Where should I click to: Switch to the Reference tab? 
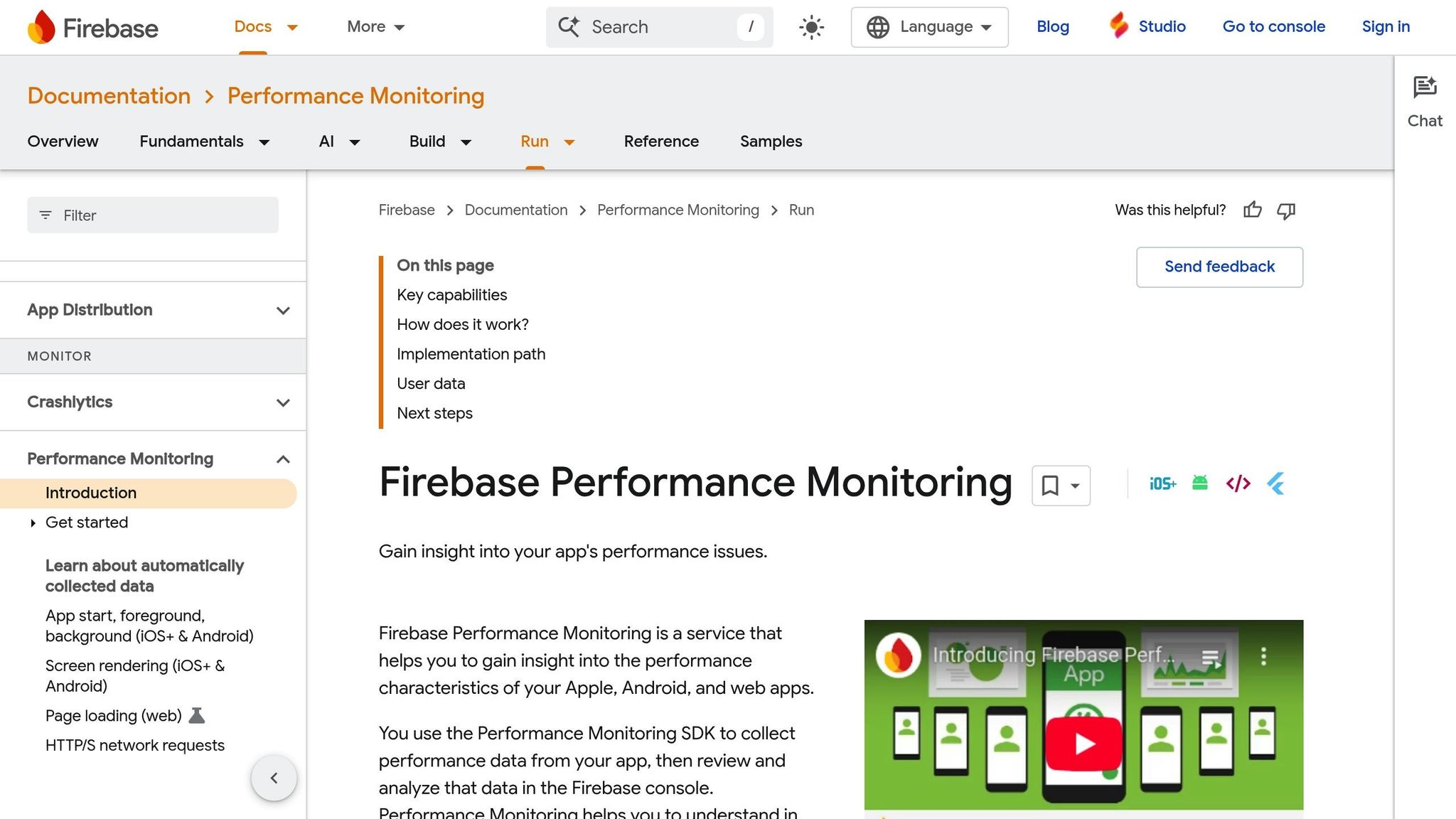point(661,141)
